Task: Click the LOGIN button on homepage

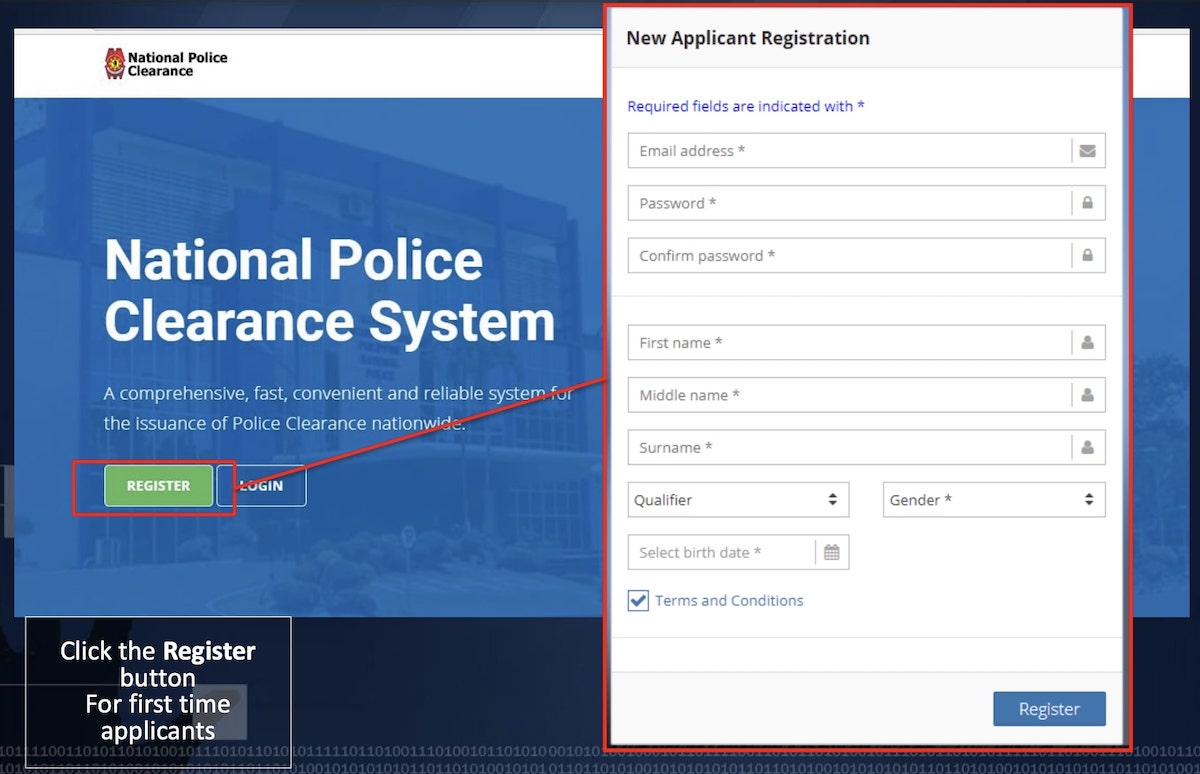Action: point(262,486)
